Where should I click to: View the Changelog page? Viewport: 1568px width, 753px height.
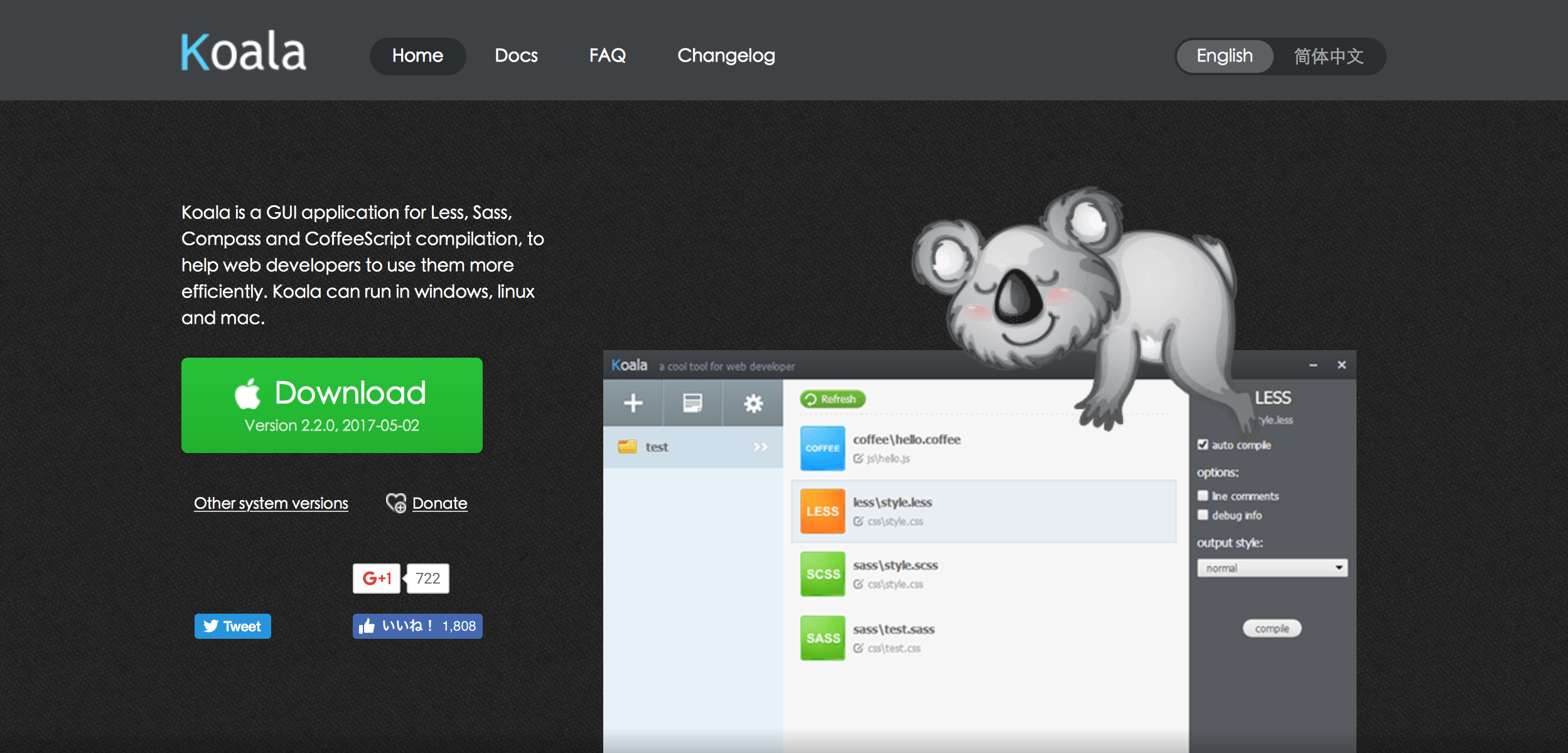pyautogui.click(x=726, y=56)
